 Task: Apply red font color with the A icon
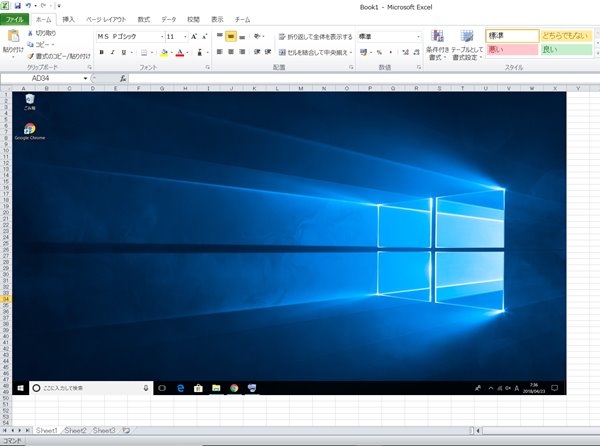[180, 52]
